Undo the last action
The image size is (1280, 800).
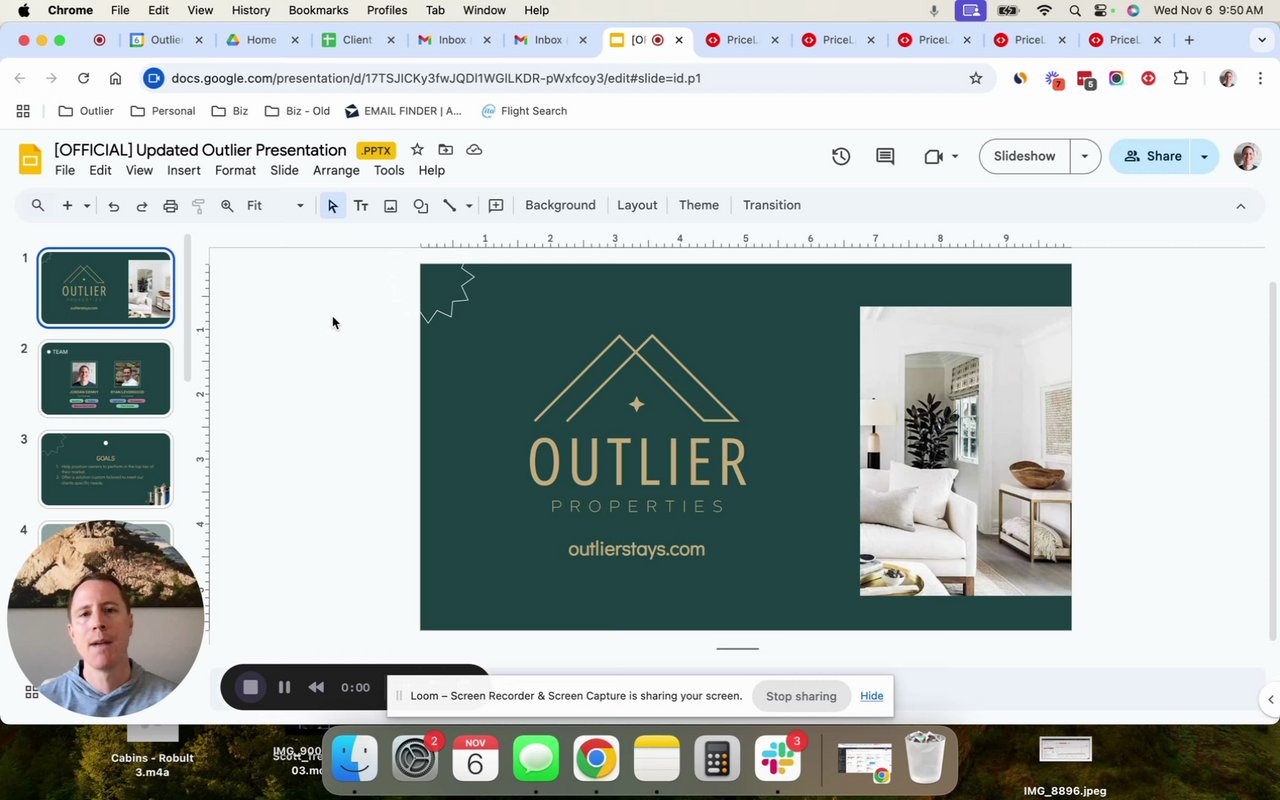pyautogui.click(x=114, y=206)
